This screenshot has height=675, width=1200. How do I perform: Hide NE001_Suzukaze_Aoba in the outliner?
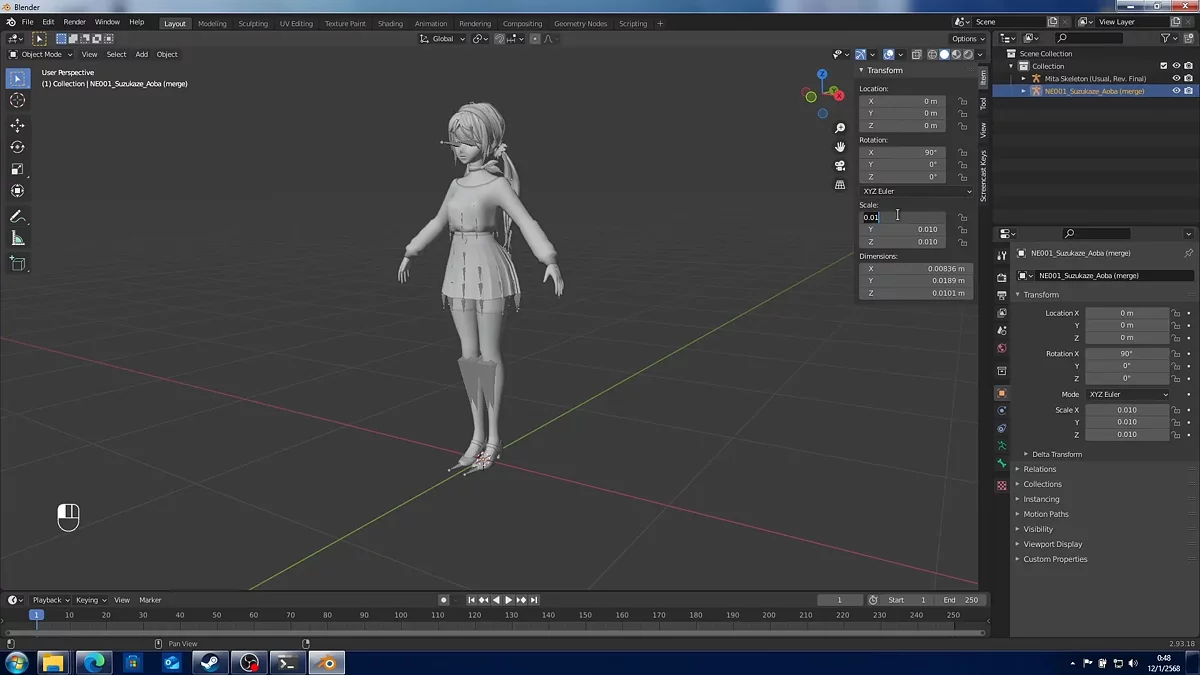click(1176, 91)
